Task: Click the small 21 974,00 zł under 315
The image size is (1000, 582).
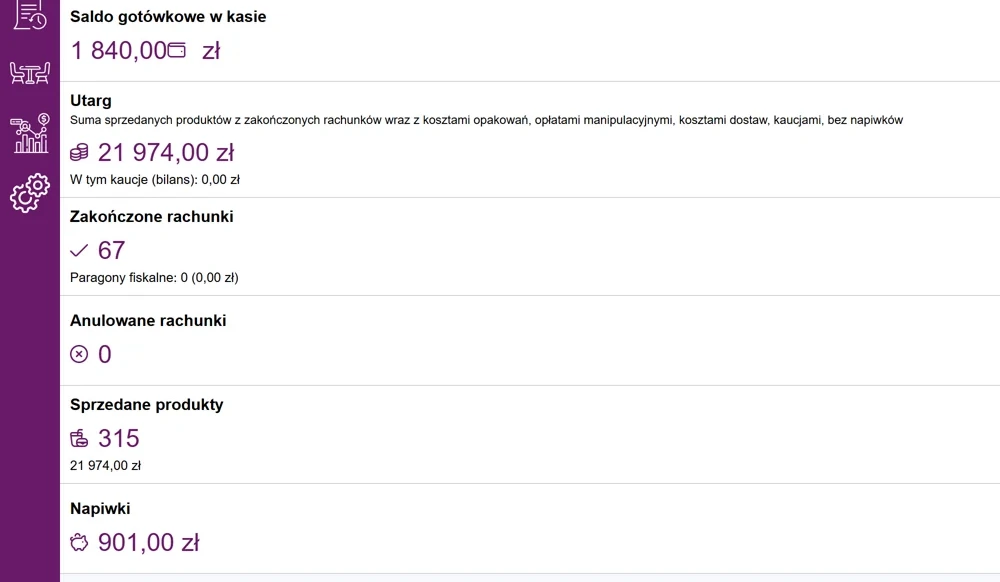Action: tap(105, 466)
